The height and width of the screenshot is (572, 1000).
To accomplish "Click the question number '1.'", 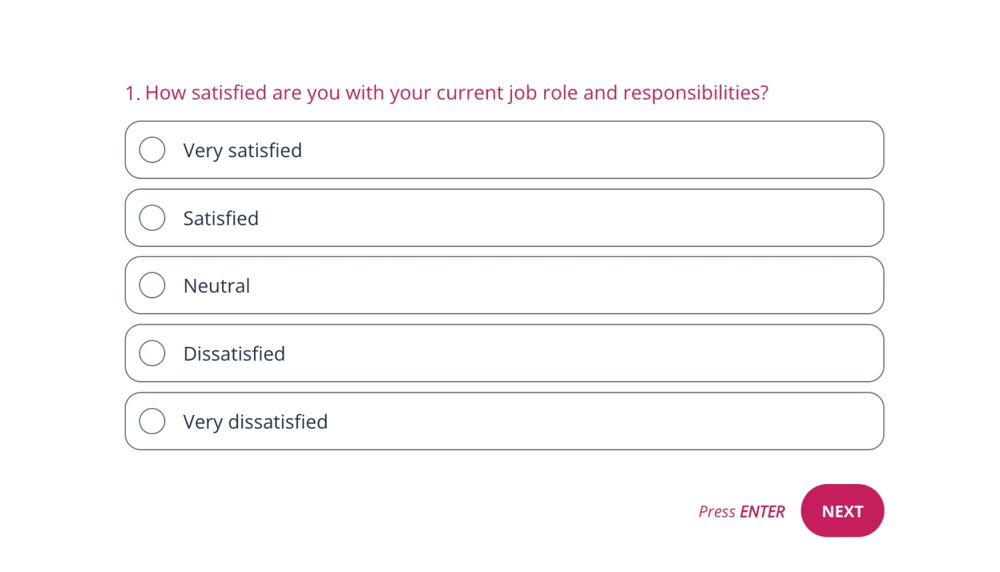I will pyautogui.click(x=132, y=93).
